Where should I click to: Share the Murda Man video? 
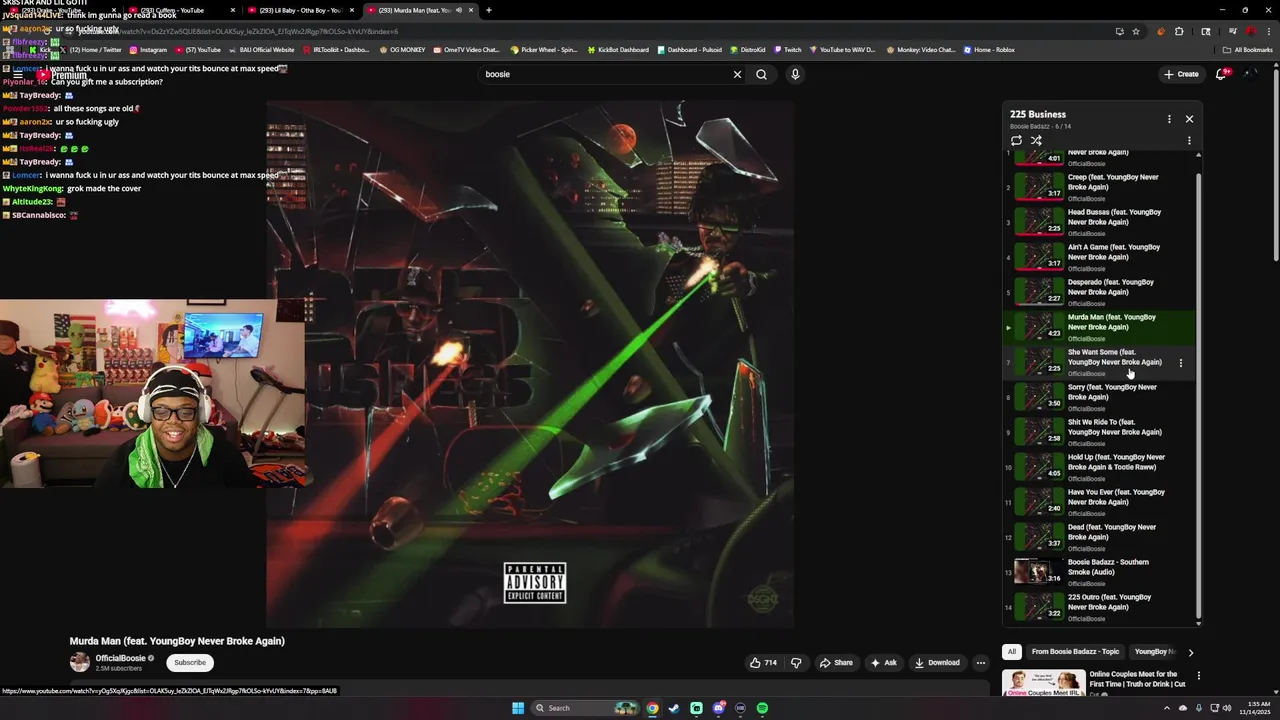click(836, 662)
